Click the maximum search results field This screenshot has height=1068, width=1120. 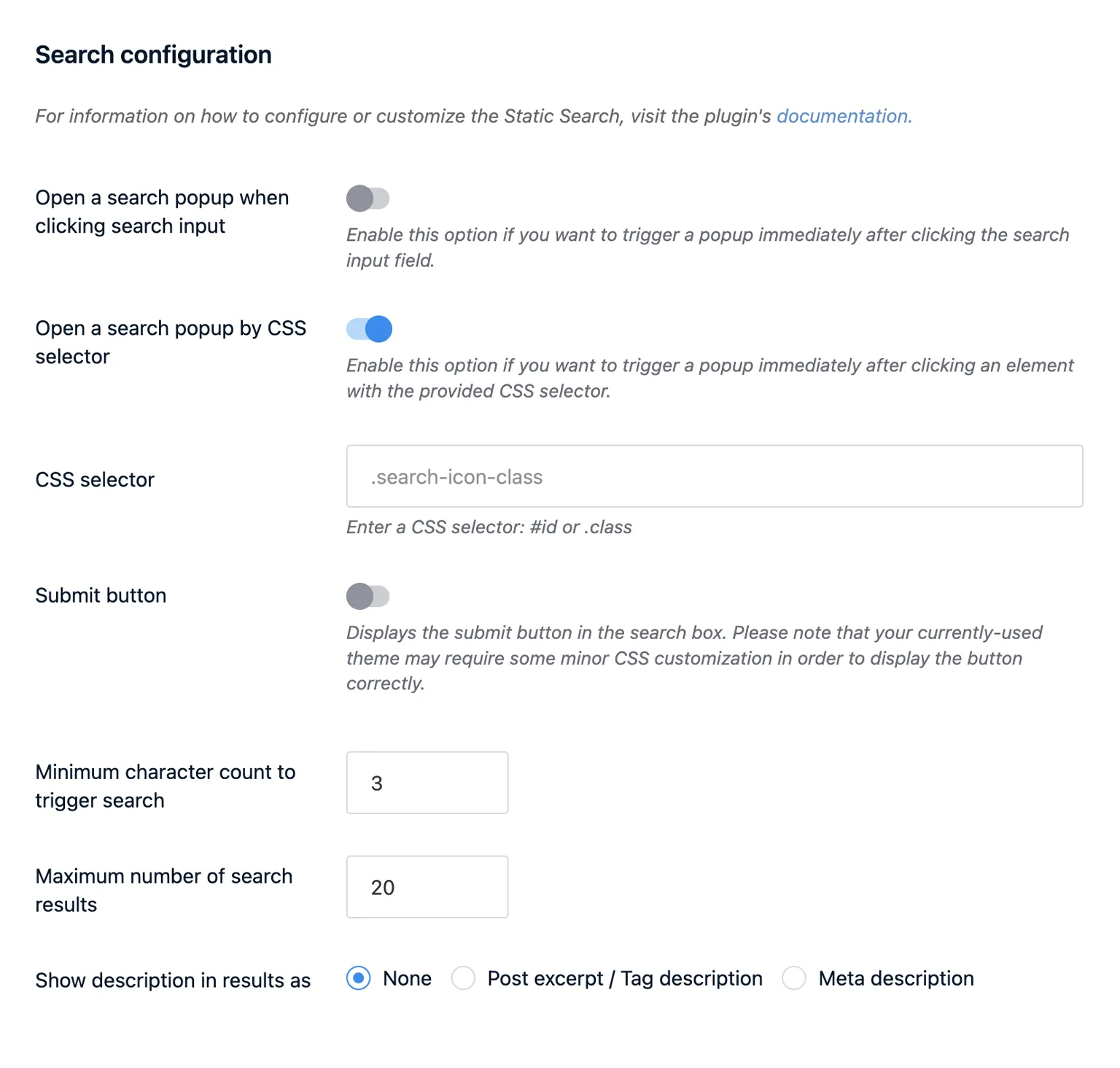click(x=427, y=887)
